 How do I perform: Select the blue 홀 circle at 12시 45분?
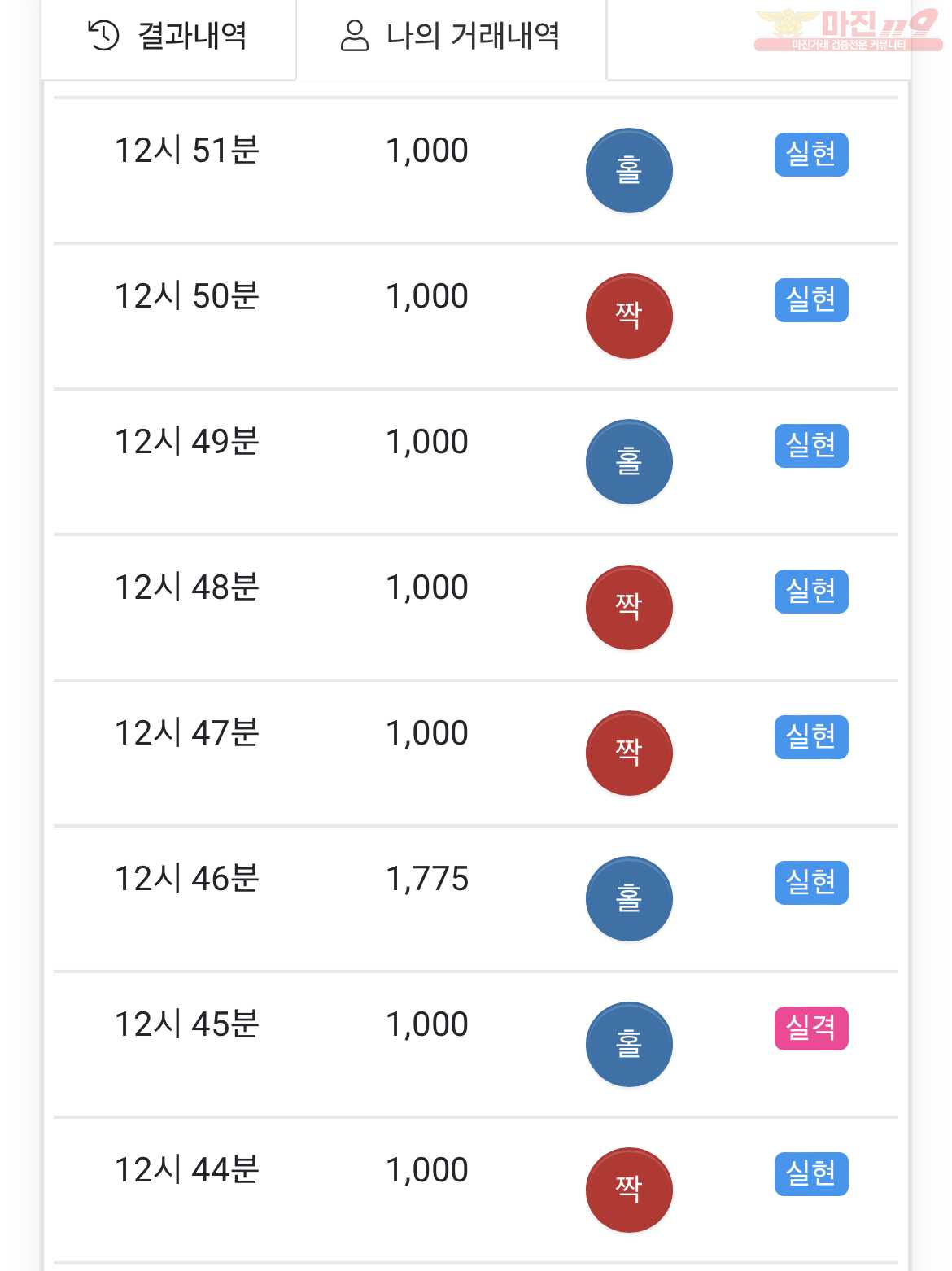pos(629,1045)
